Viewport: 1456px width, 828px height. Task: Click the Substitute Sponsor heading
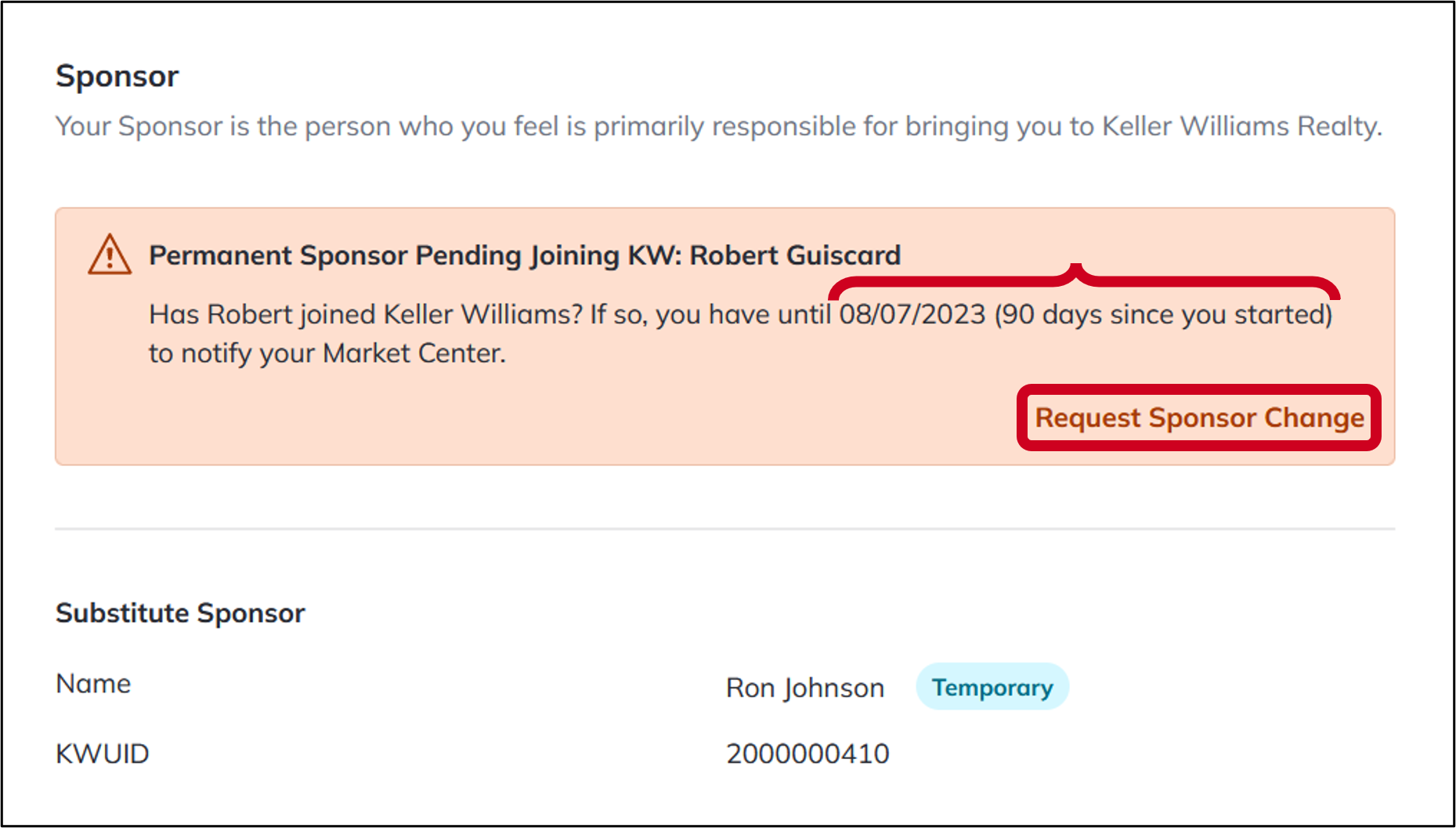[180, 613]
